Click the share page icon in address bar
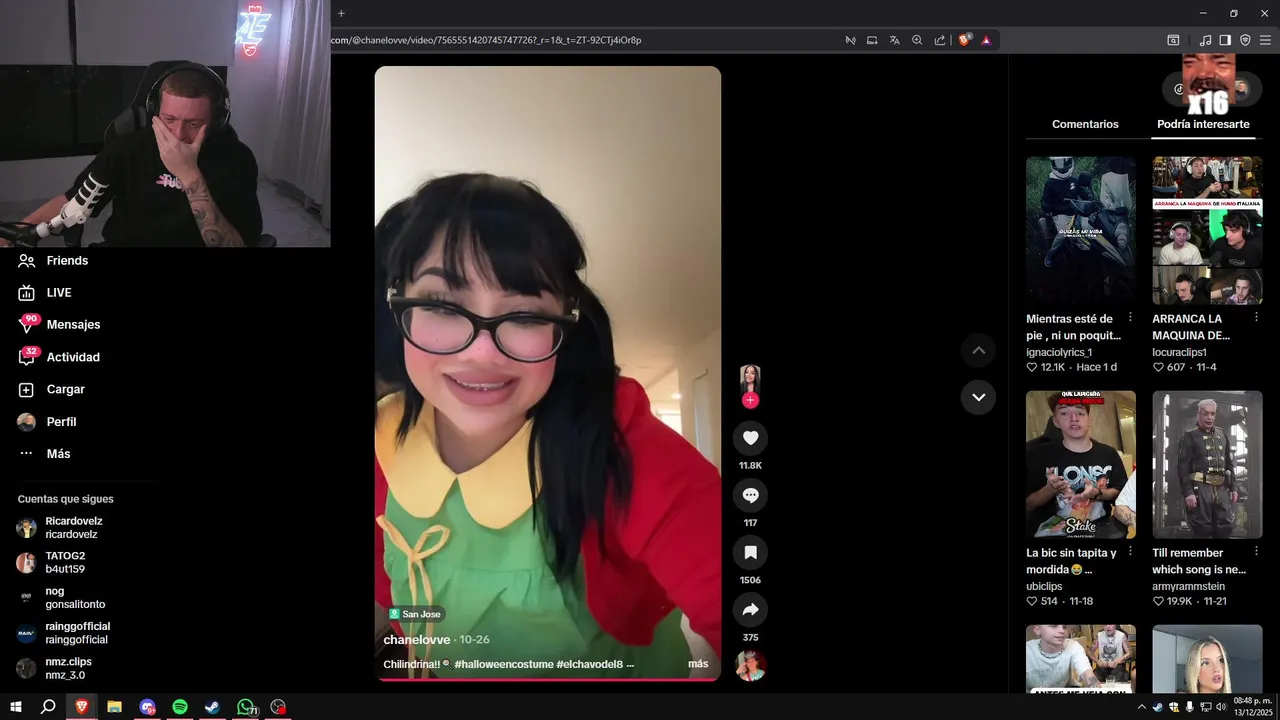Screen dimensions: 1280x720 coord(940,40)
